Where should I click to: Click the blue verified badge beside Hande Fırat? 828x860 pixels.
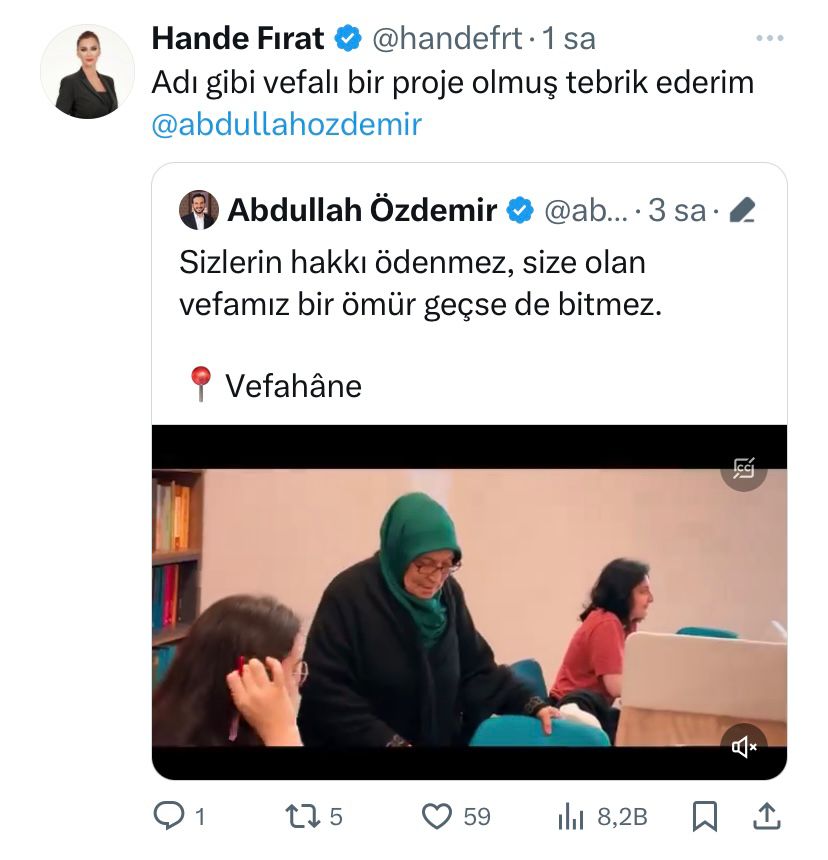click(x=348, y=38)
